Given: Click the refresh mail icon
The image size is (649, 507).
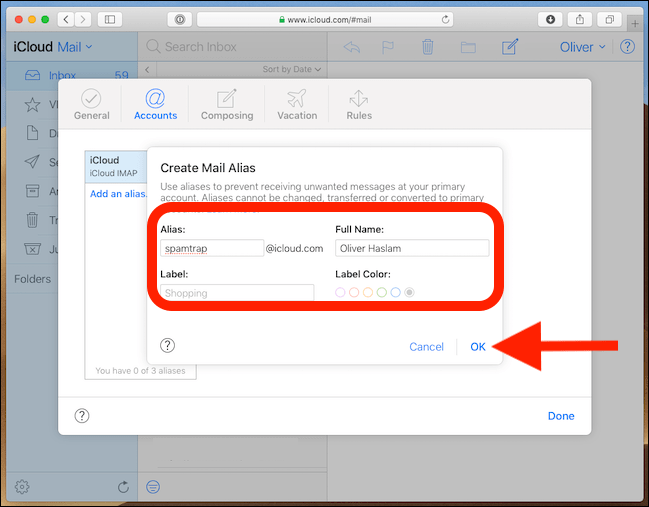Looking at the screenshot, I should pyautogui.click(x=123, y=487).
